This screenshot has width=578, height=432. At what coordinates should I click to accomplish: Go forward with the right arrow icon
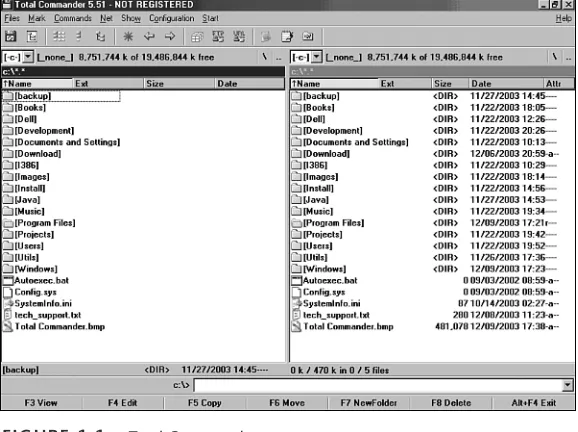[170, 36]
